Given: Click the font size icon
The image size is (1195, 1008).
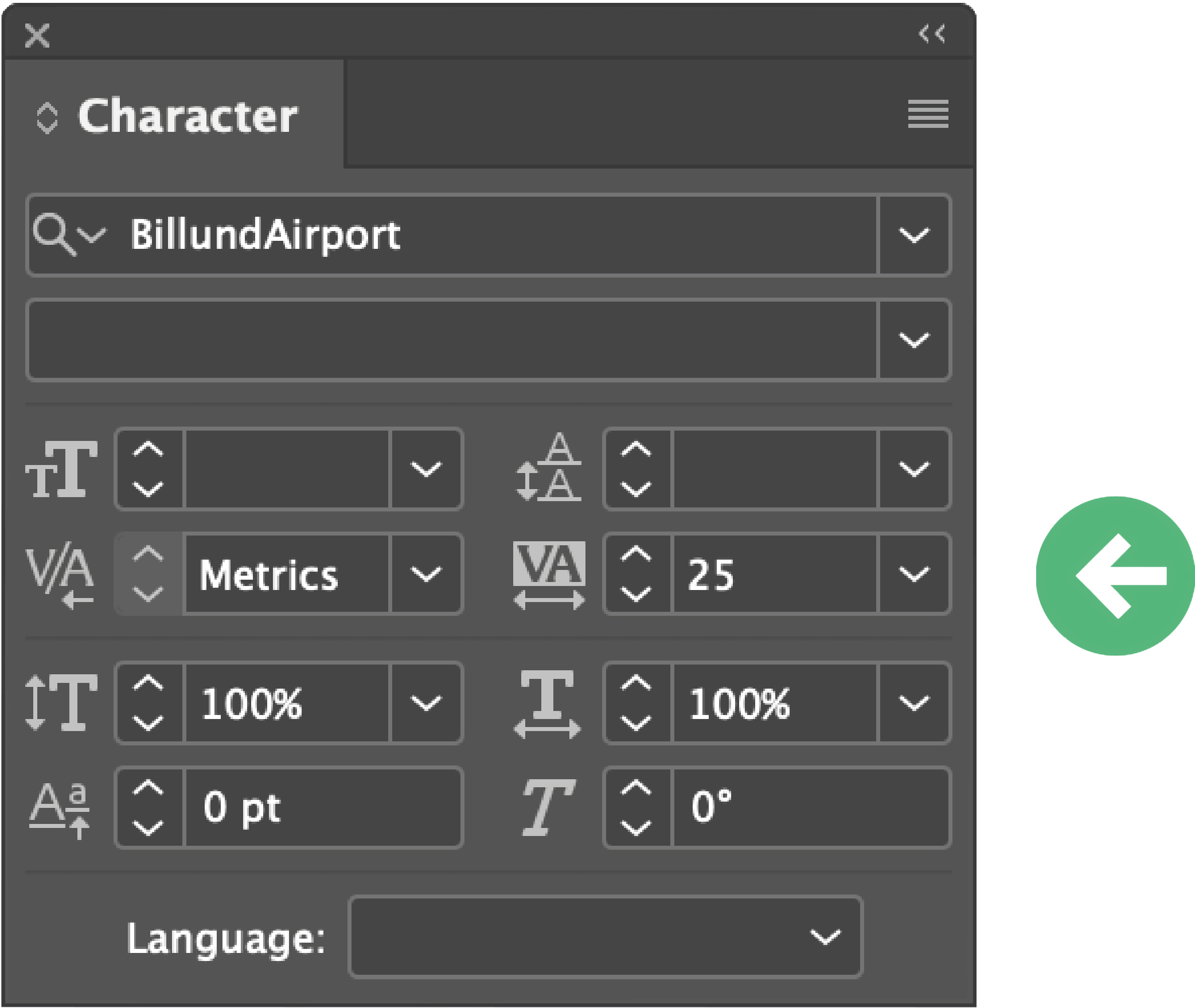Looking at the screenshot, I should point(61,470).
